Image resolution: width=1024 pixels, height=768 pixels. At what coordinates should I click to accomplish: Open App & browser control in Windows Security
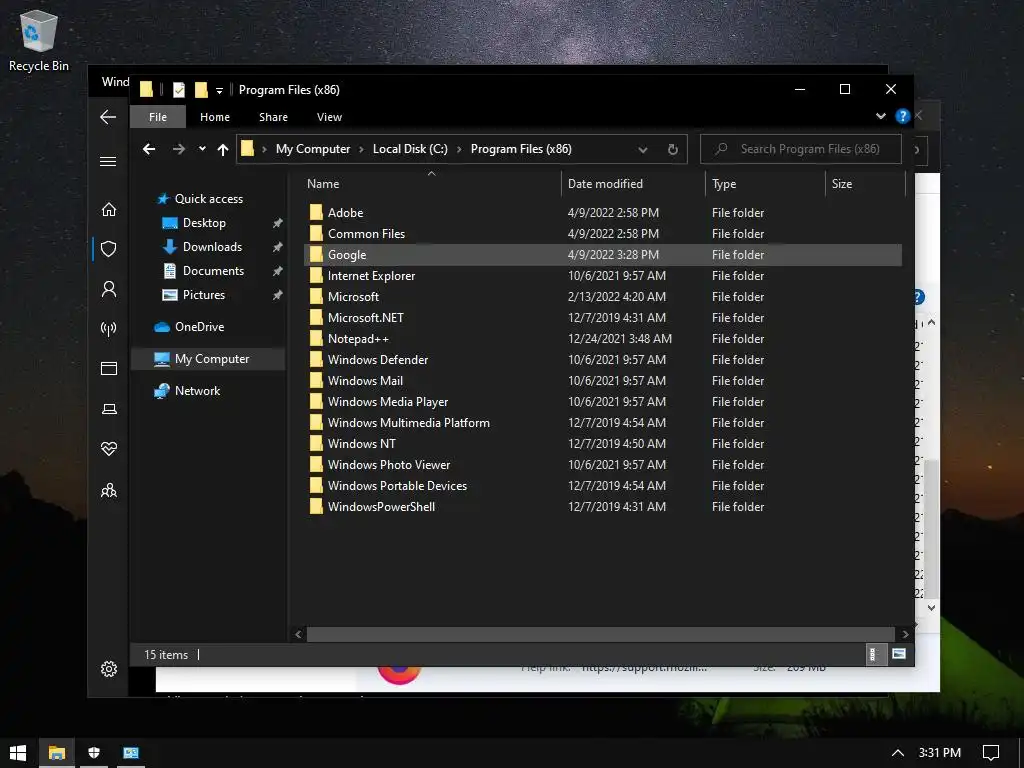coord(108,368)
